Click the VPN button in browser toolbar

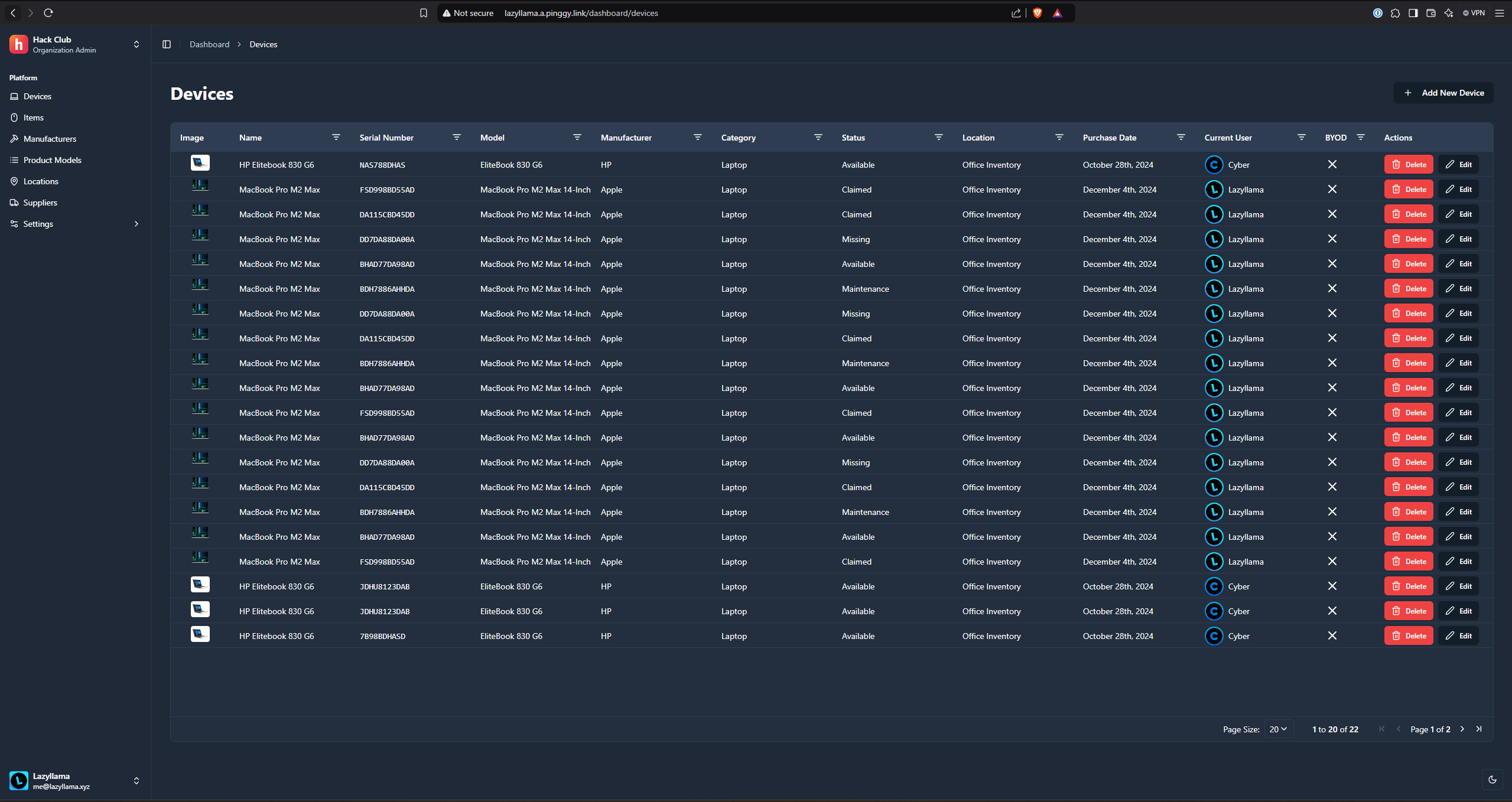click(1474, 13)
